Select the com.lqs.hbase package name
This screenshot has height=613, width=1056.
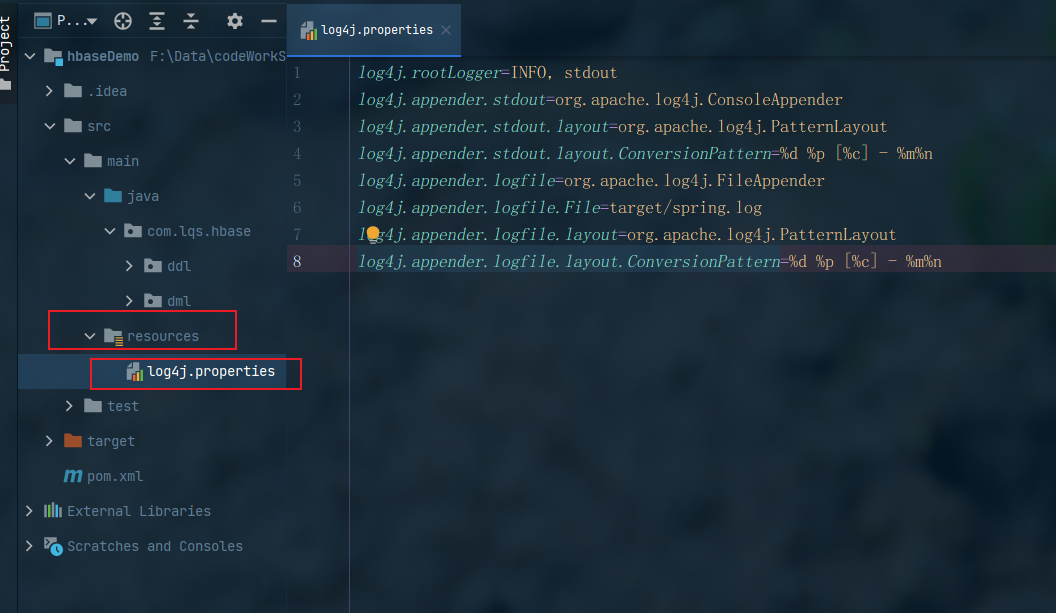[199, 231]
